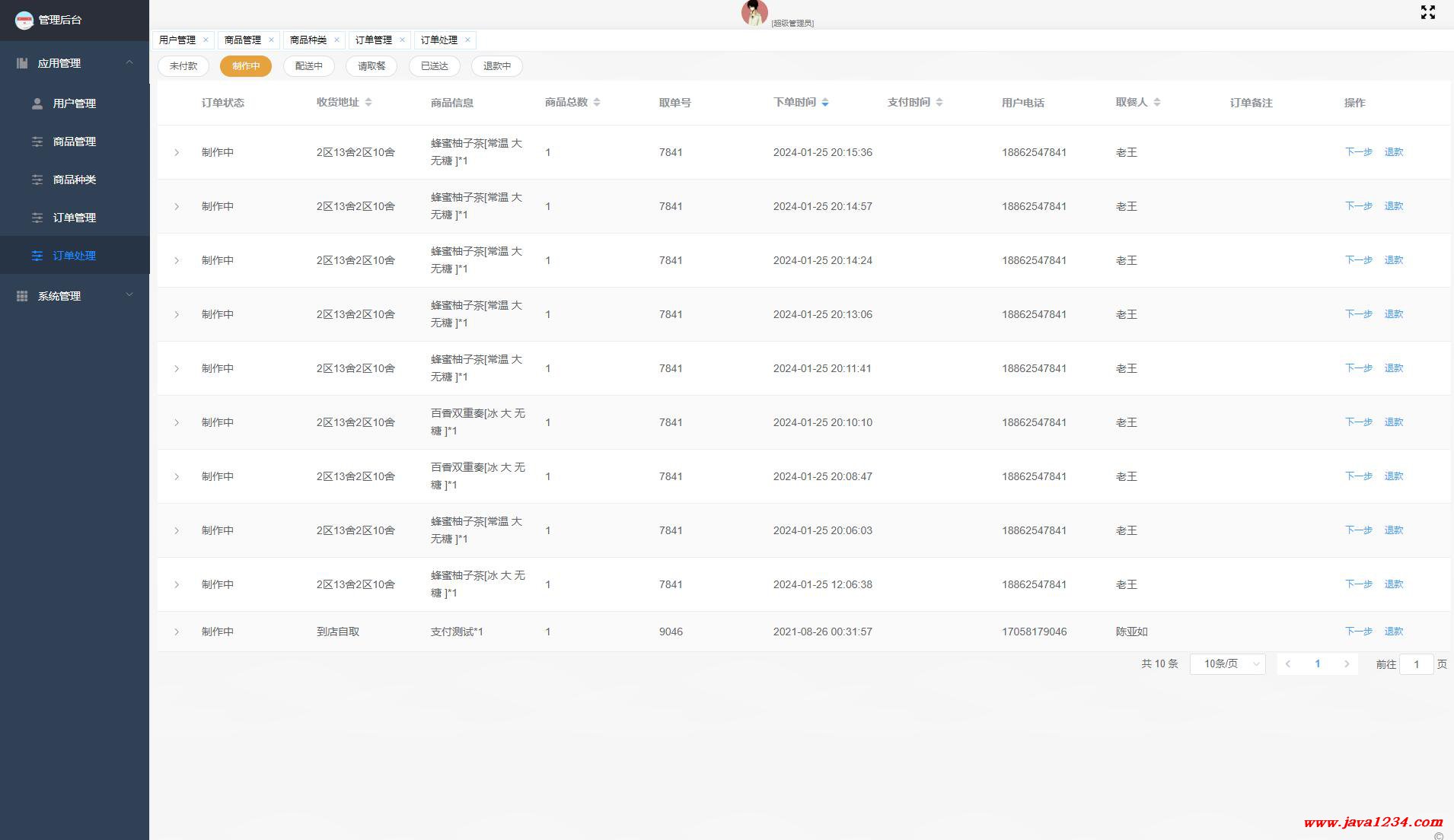Screen dimensions: 1454x840
Task: Filter orders by 退款中 status
Action: [497, 66]
